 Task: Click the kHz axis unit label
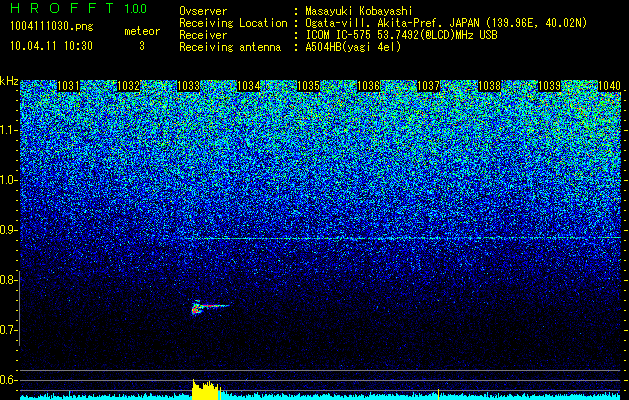point(9,81)
